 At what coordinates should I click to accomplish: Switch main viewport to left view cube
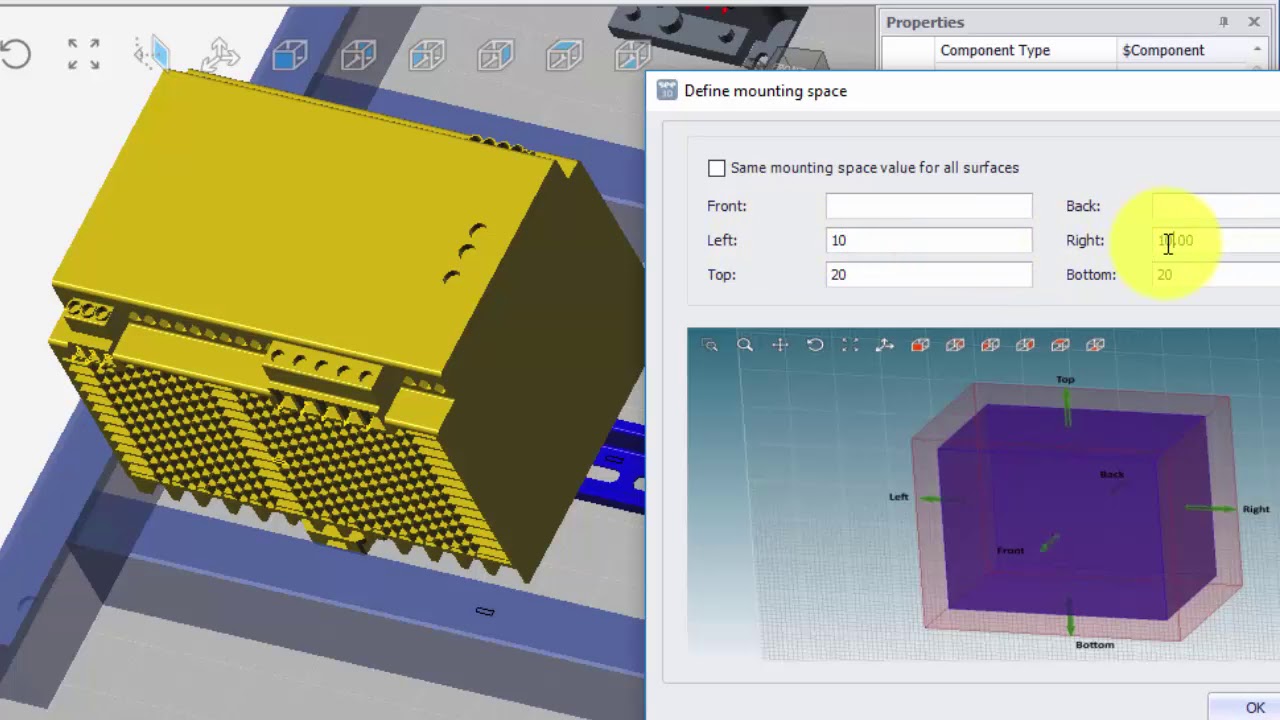pos(427,54)
